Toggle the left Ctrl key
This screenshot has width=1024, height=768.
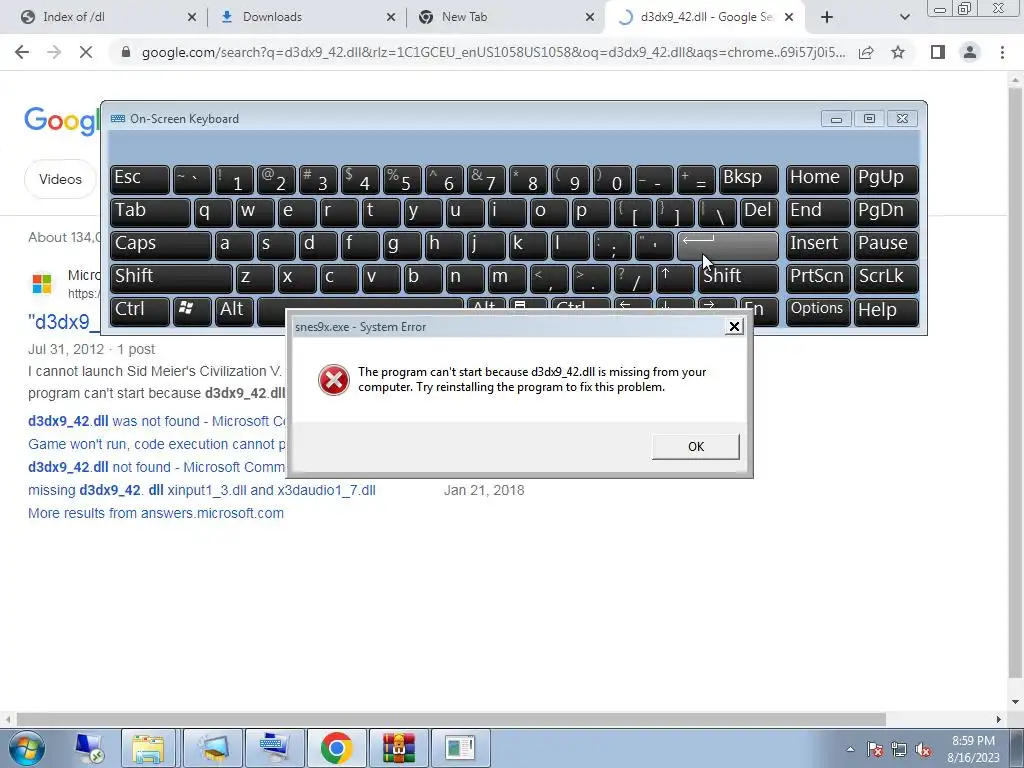pyautogui.click(x=140, y=311)
